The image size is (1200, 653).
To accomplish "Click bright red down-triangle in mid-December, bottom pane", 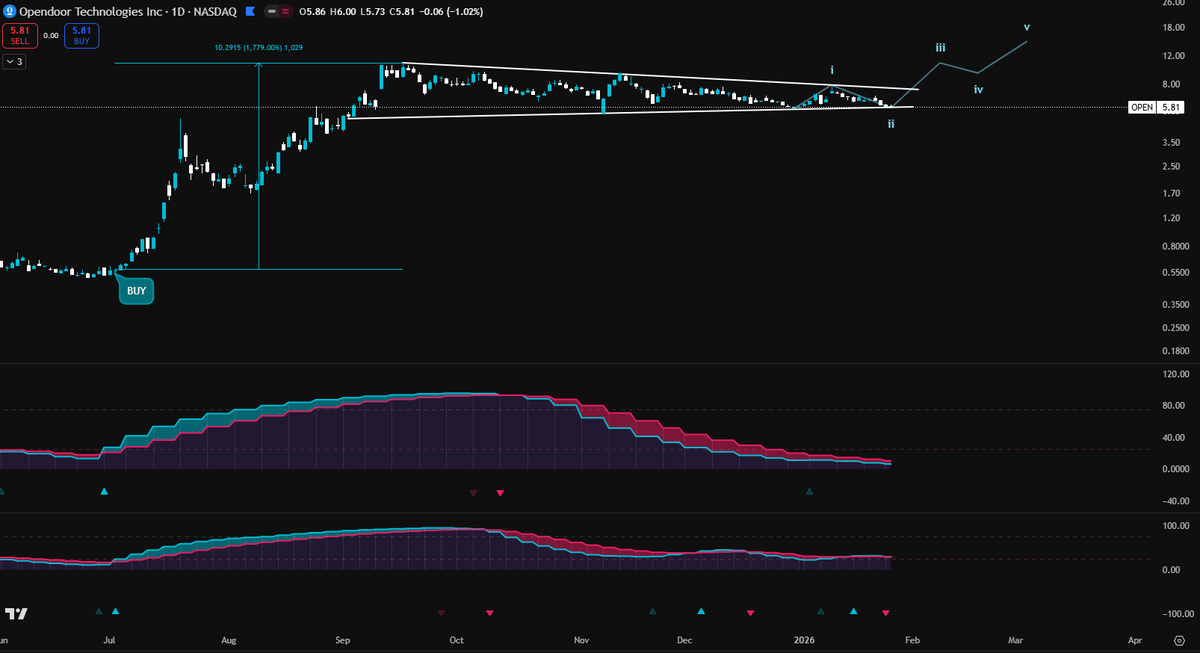I will click(751, 613).
